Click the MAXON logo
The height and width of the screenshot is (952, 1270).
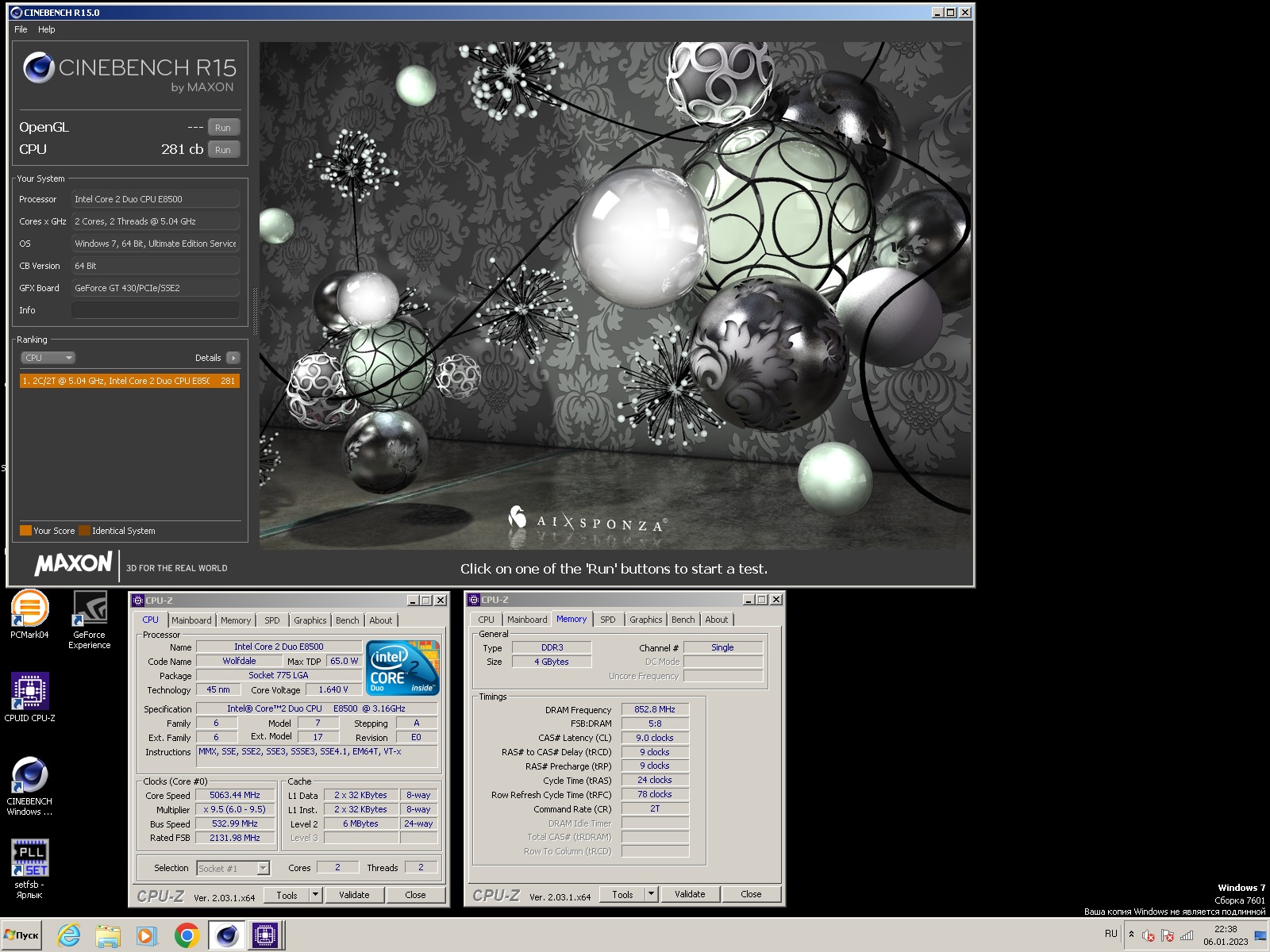pos(73,564)
